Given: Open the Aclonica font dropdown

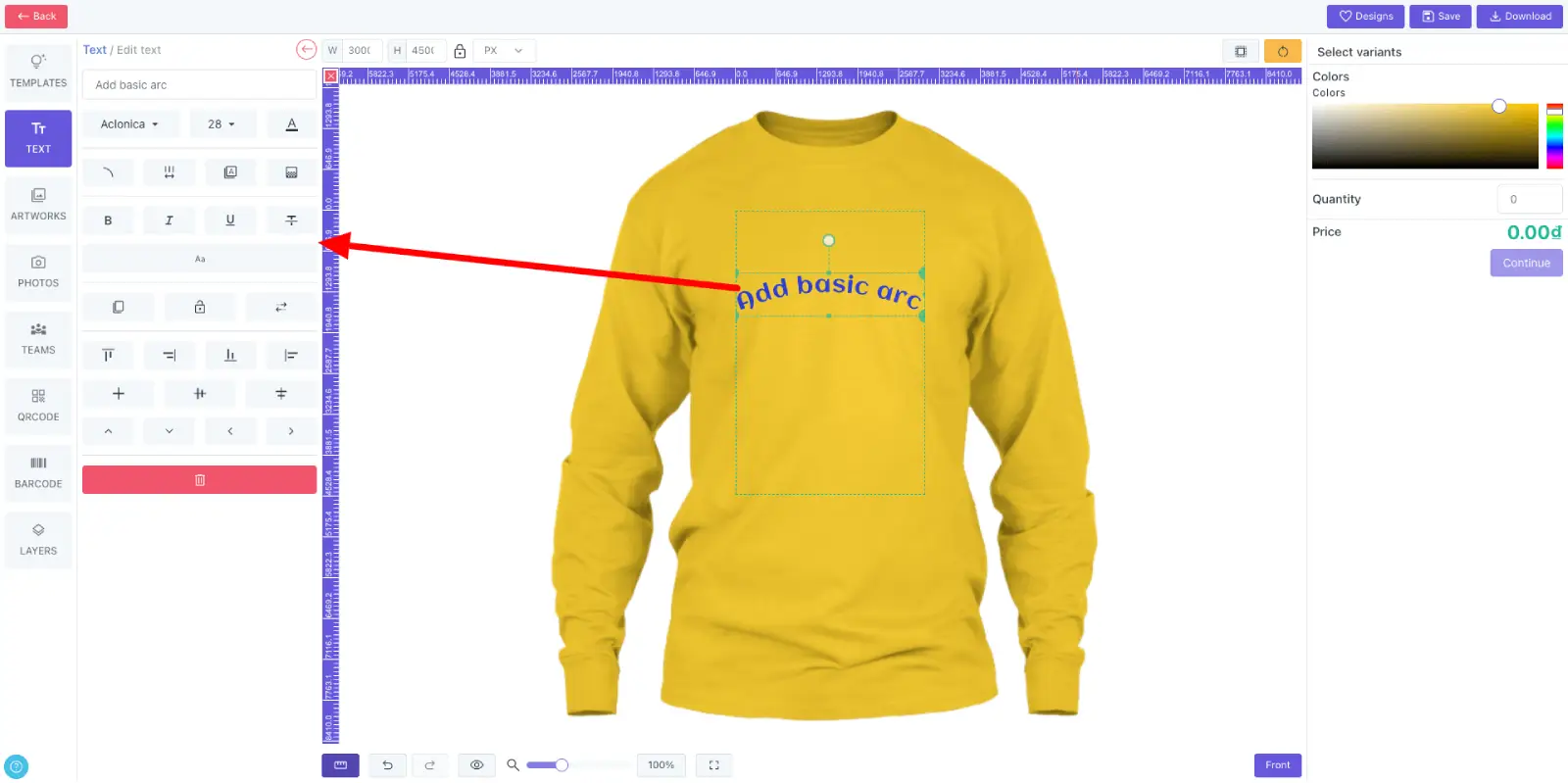Looking at the screenshot, I should [x=130, y=124].
